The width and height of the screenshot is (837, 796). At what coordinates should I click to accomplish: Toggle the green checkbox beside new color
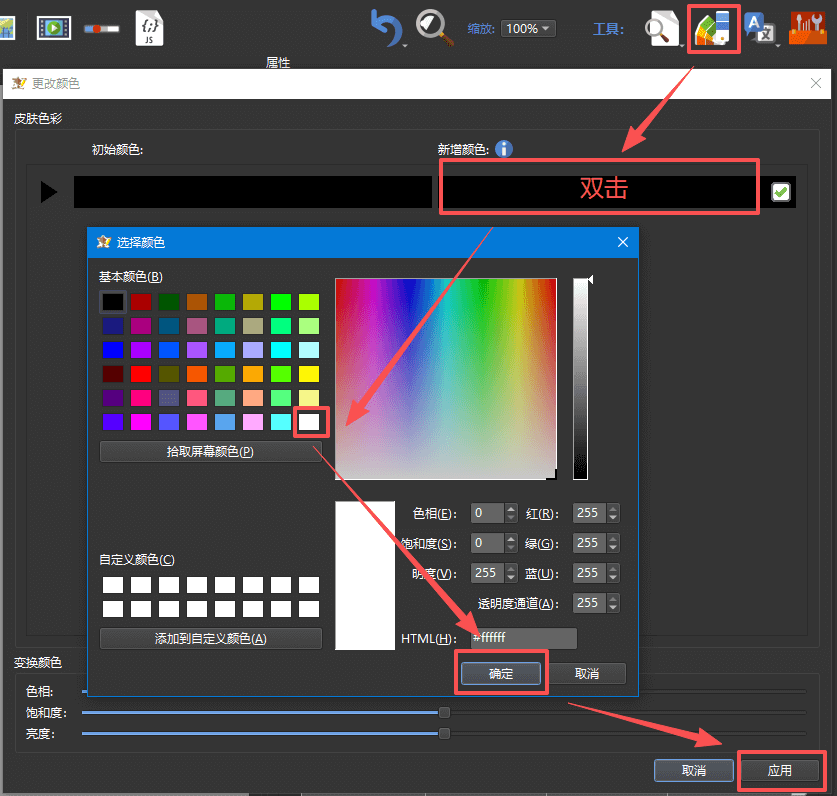(781, 192)
